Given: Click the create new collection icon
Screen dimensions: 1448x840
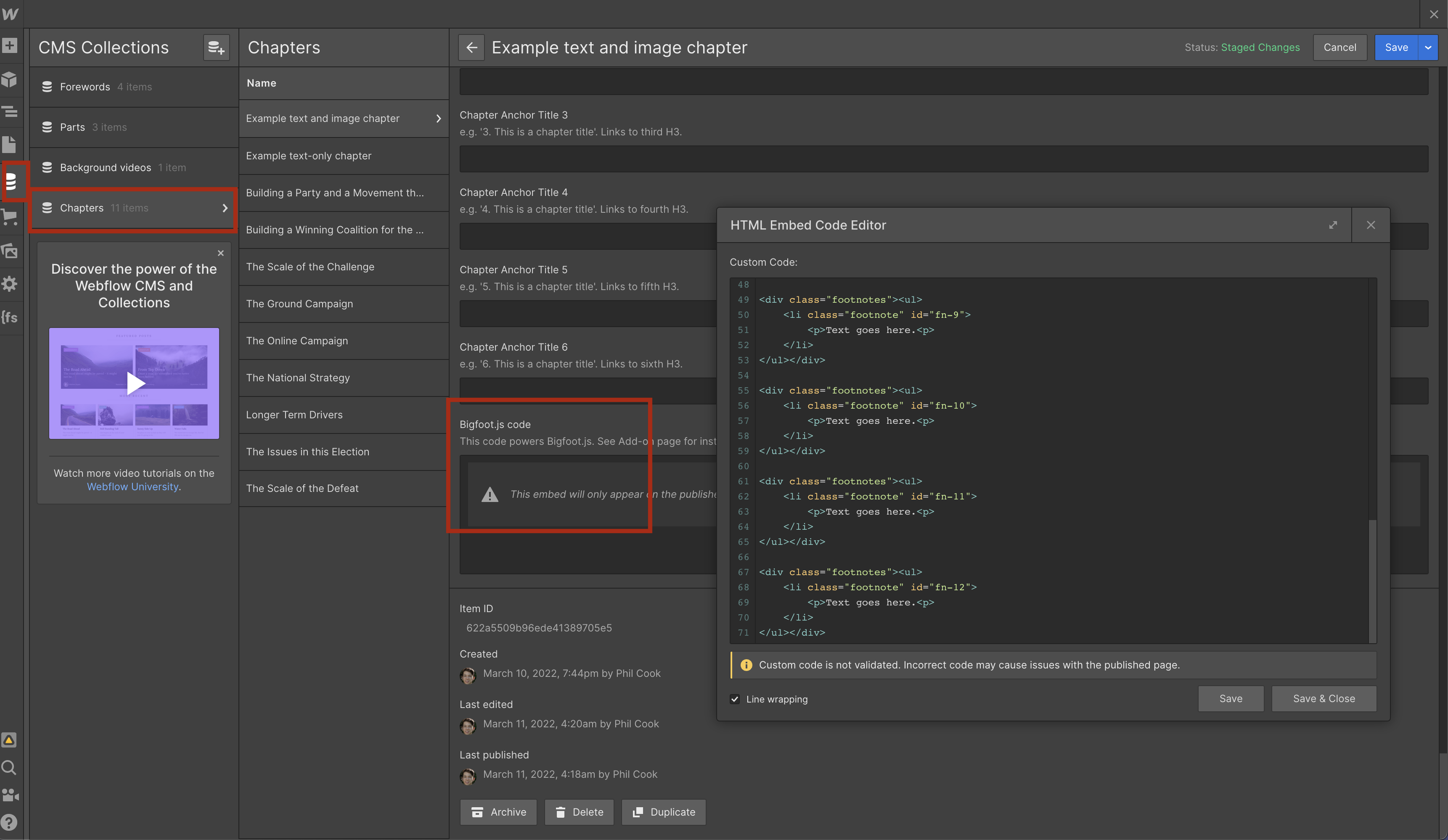Looking at the screenshot, I should (x=216, y=48).
